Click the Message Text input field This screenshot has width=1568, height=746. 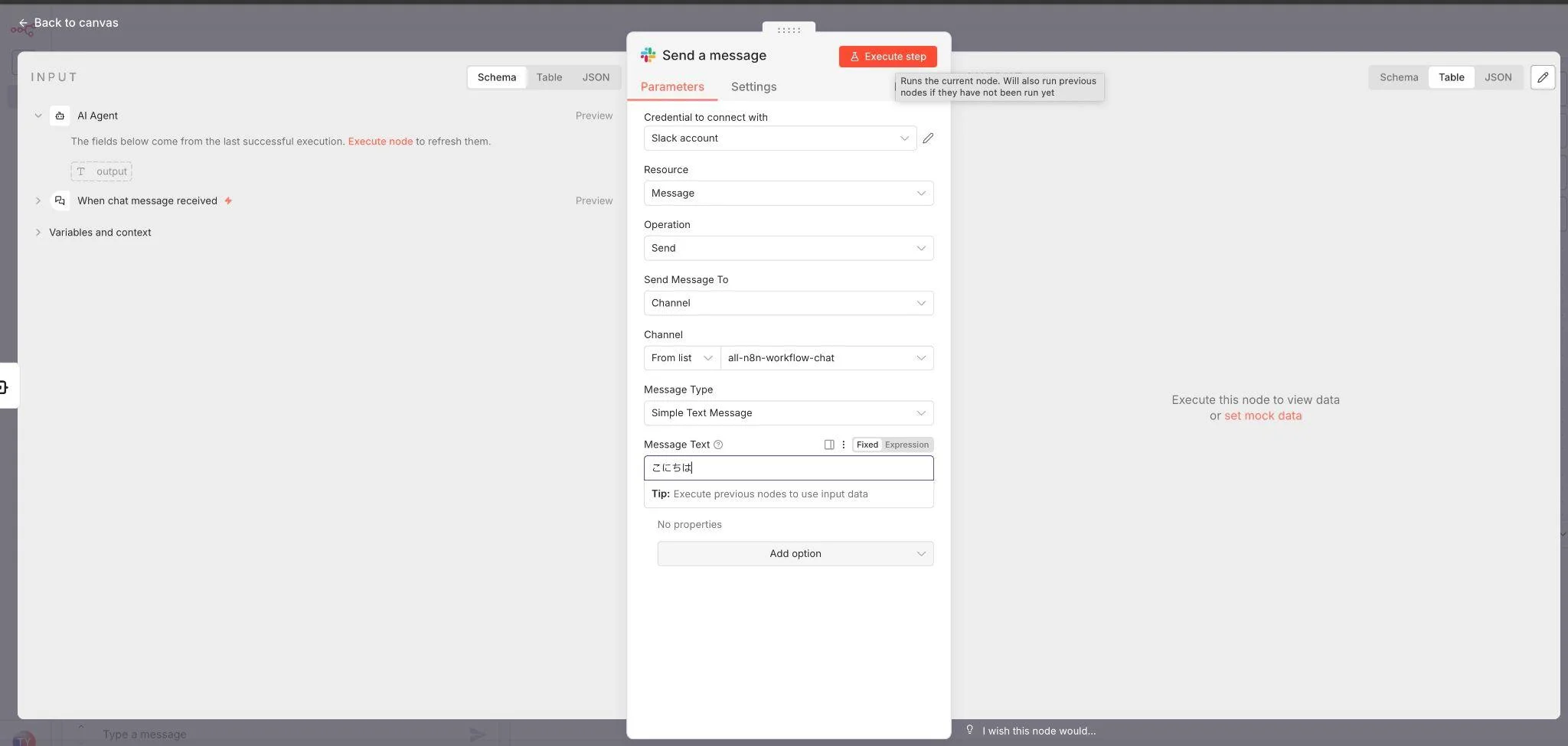point(788,468)
